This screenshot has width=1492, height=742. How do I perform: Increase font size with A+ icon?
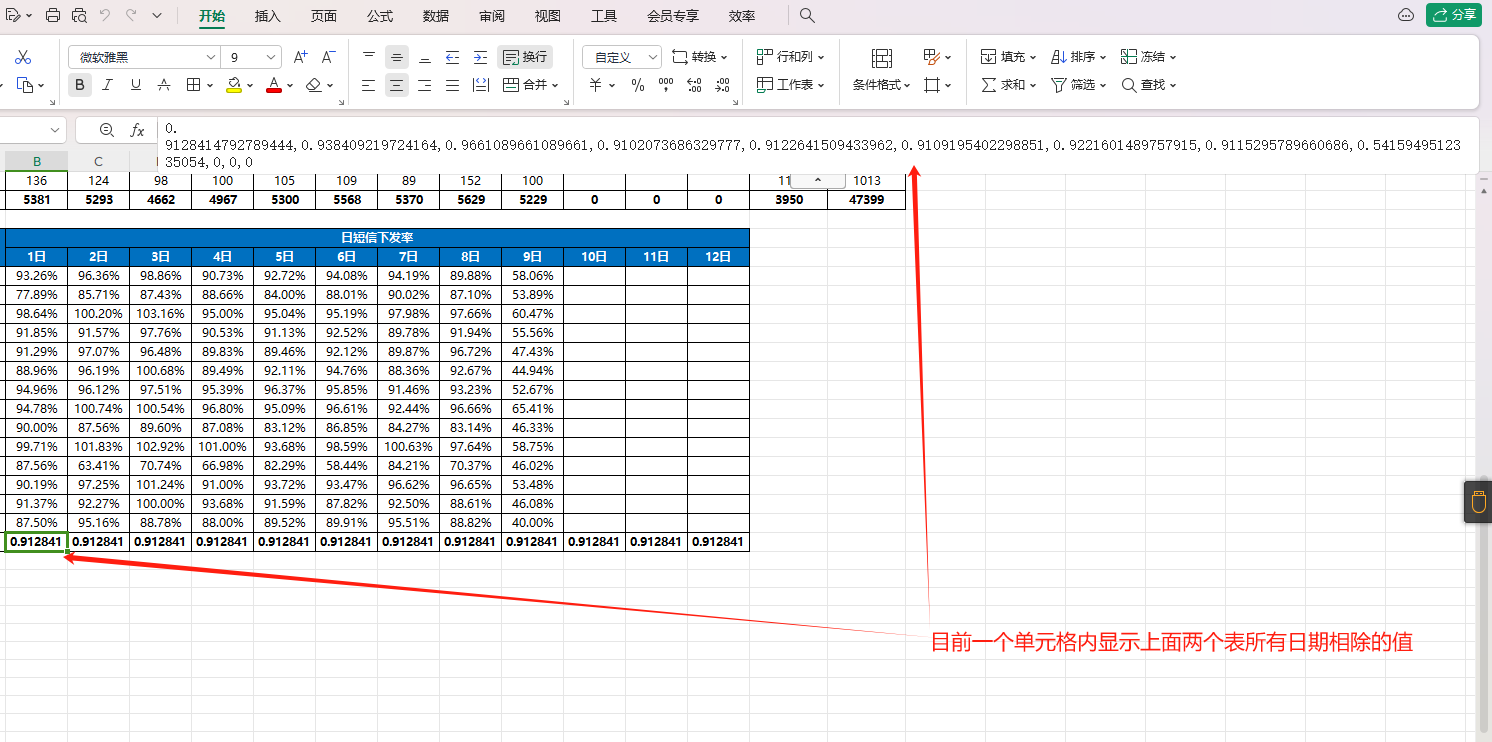pyautogui.click(x=300, y=57)
